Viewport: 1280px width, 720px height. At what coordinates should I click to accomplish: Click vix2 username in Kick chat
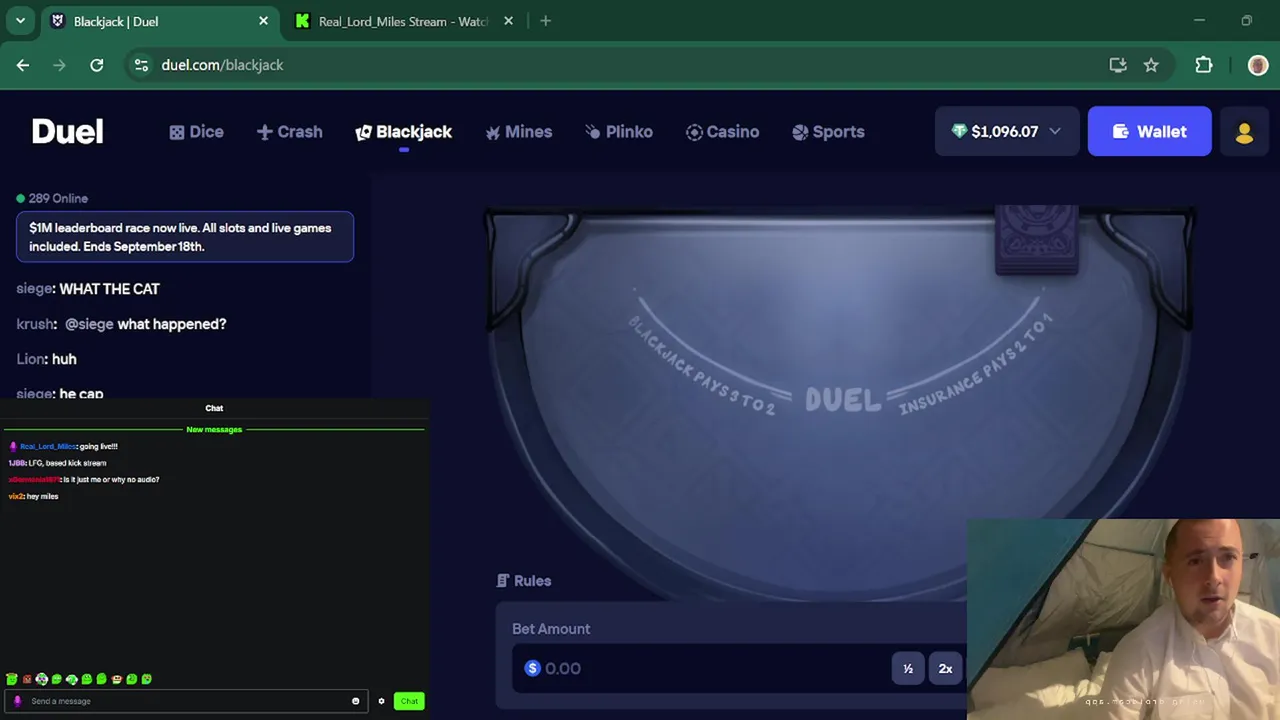coord(16,496)
